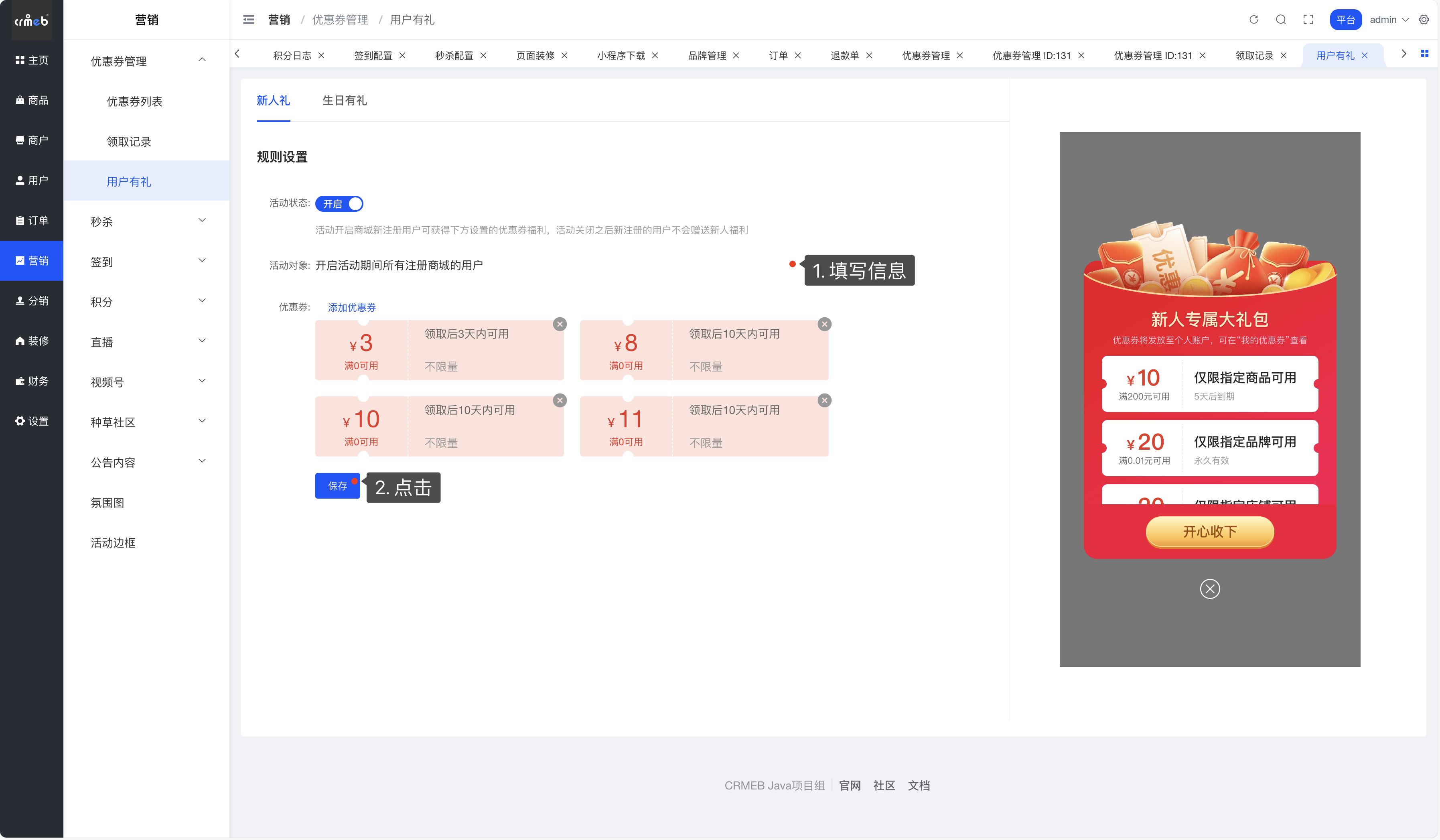Open the search icon in header
The width and height of the screenshot is (1440, 840).
(1281, 19)
